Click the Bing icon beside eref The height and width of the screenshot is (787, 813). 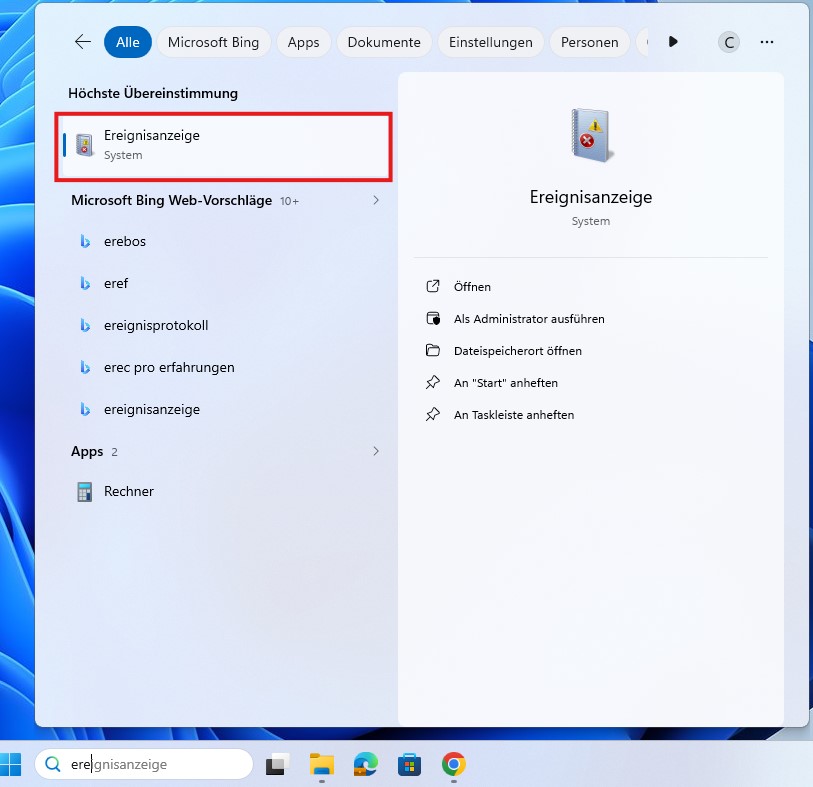(x=85, y=283)
